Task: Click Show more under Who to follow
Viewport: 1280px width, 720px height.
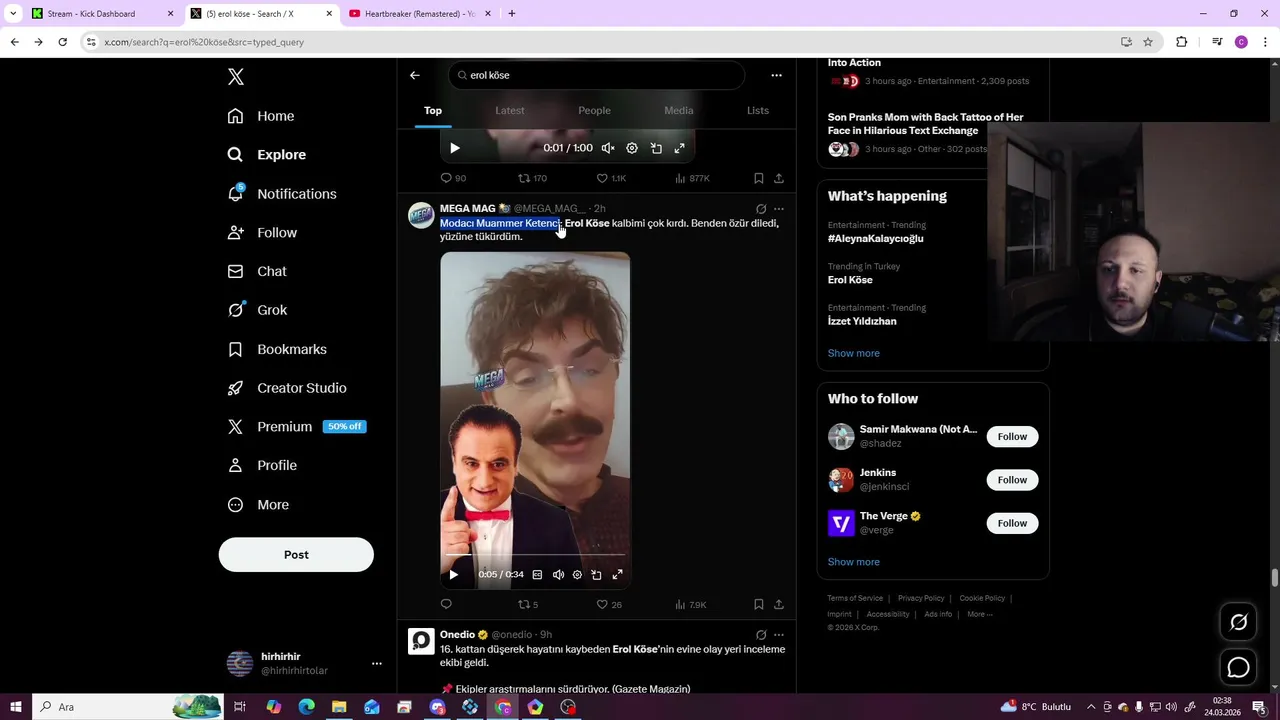Action: [x=854, y=562]
